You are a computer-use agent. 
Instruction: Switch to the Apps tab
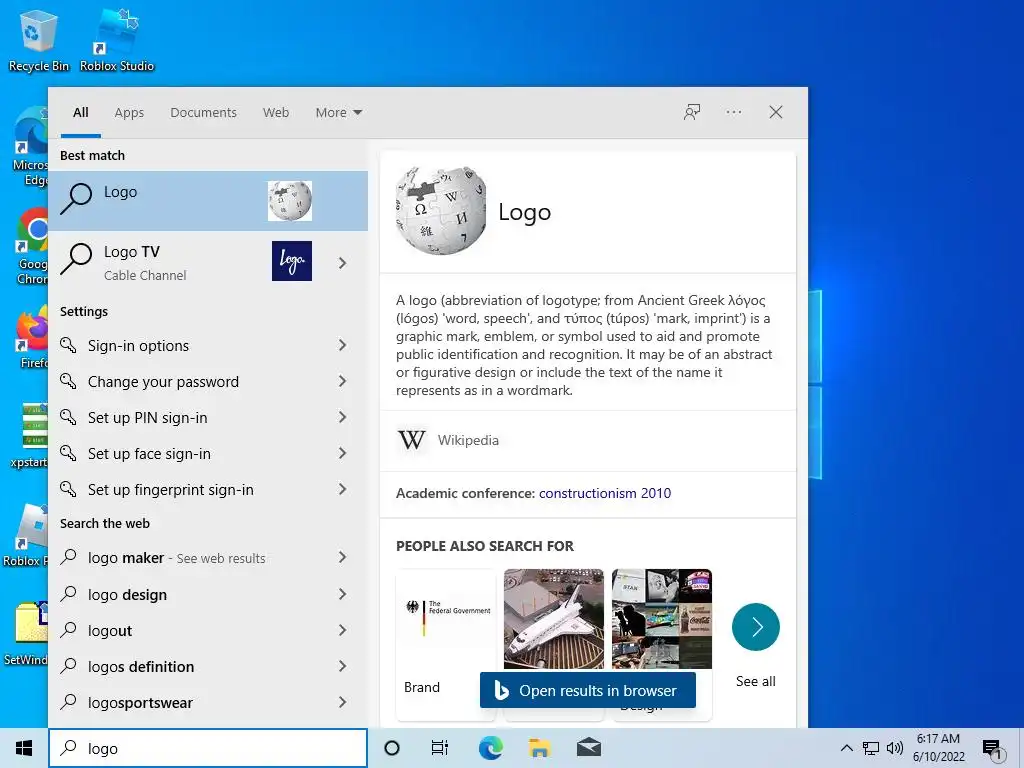129,112
